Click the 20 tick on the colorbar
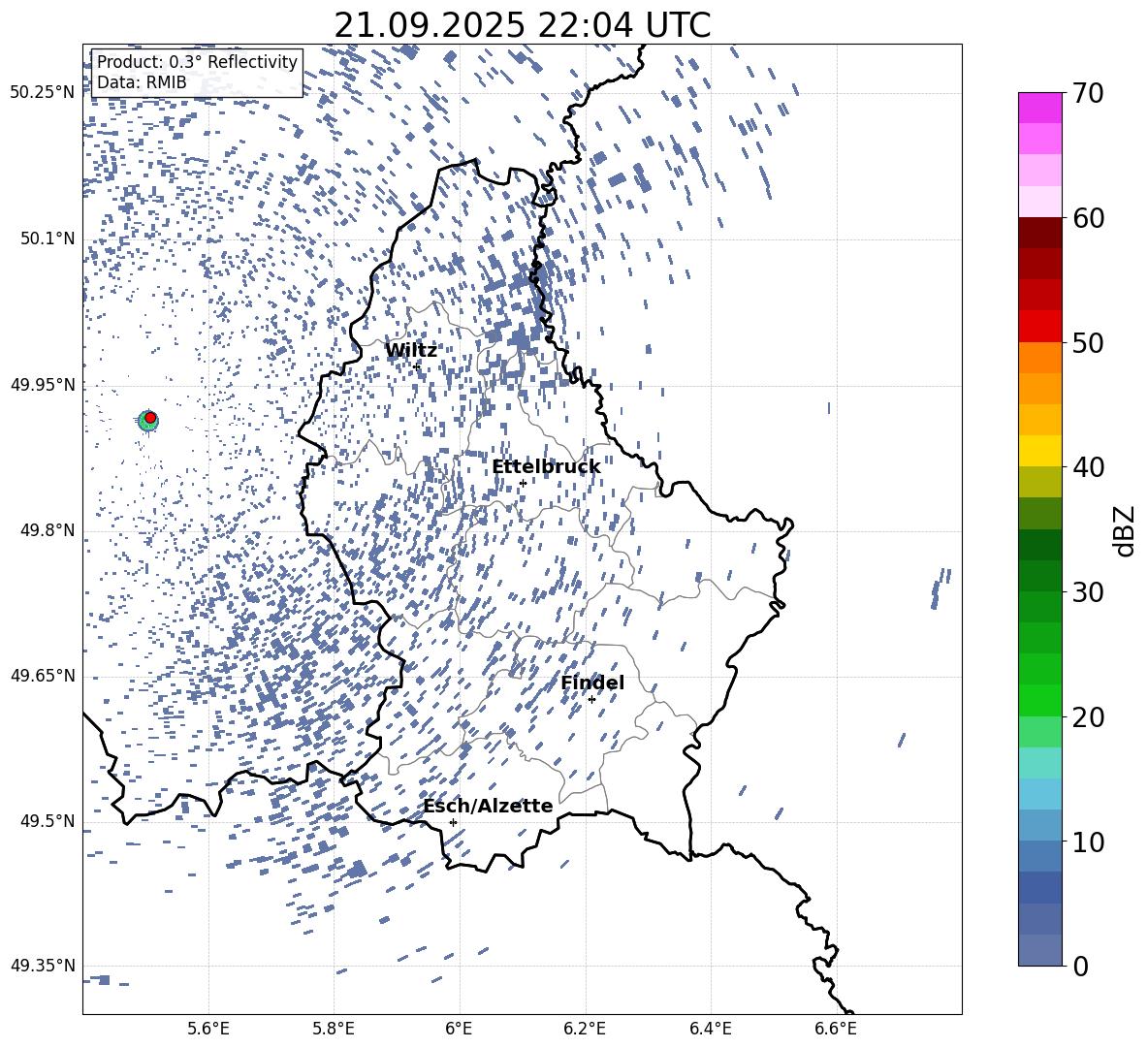 (1089, 717)
